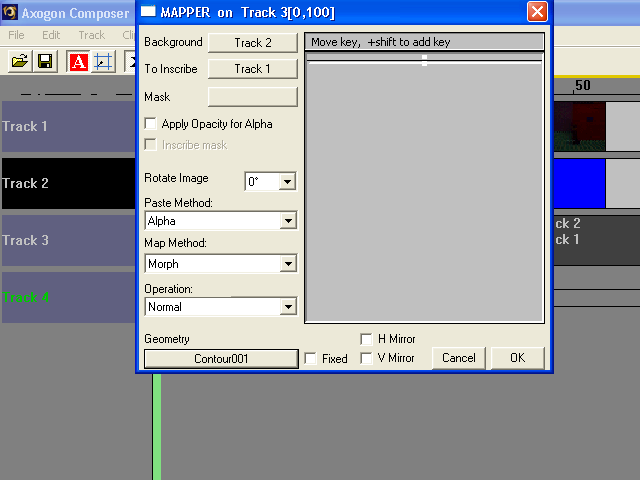The width and height of the screenshot is (640, 480).
Task: Enable V Mirror
Action: coord(366,358)
